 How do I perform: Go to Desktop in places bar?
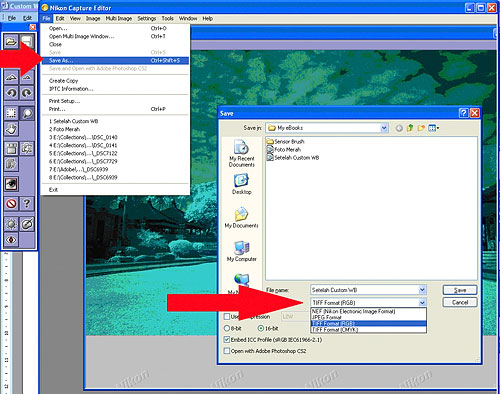click(x=241, y=184)
